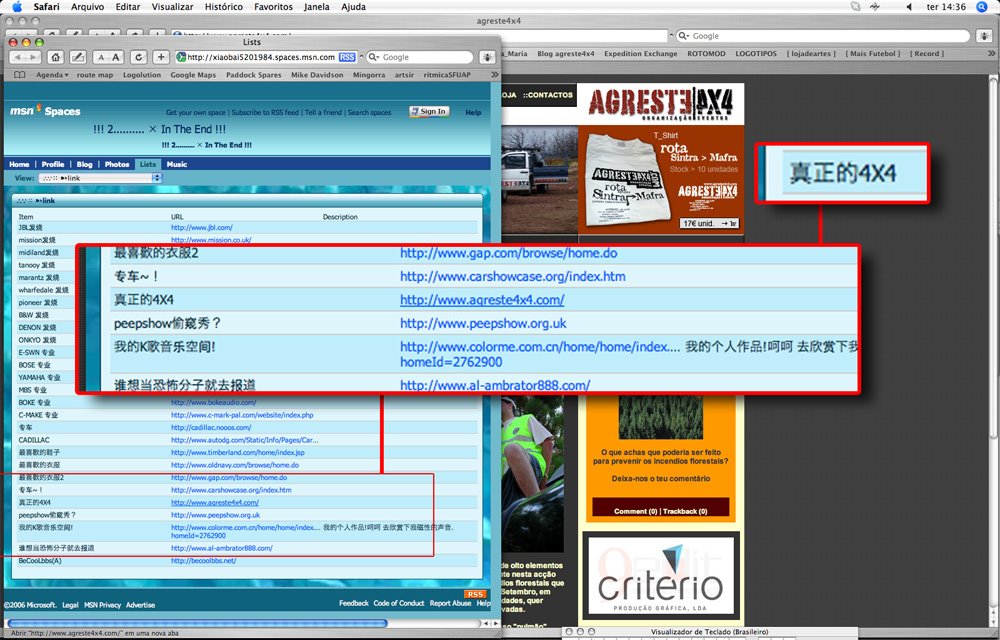Switch to the Blog tab on msn Spaces
Viewport: 1000px width, 640px height.
(x=85, y=164)
